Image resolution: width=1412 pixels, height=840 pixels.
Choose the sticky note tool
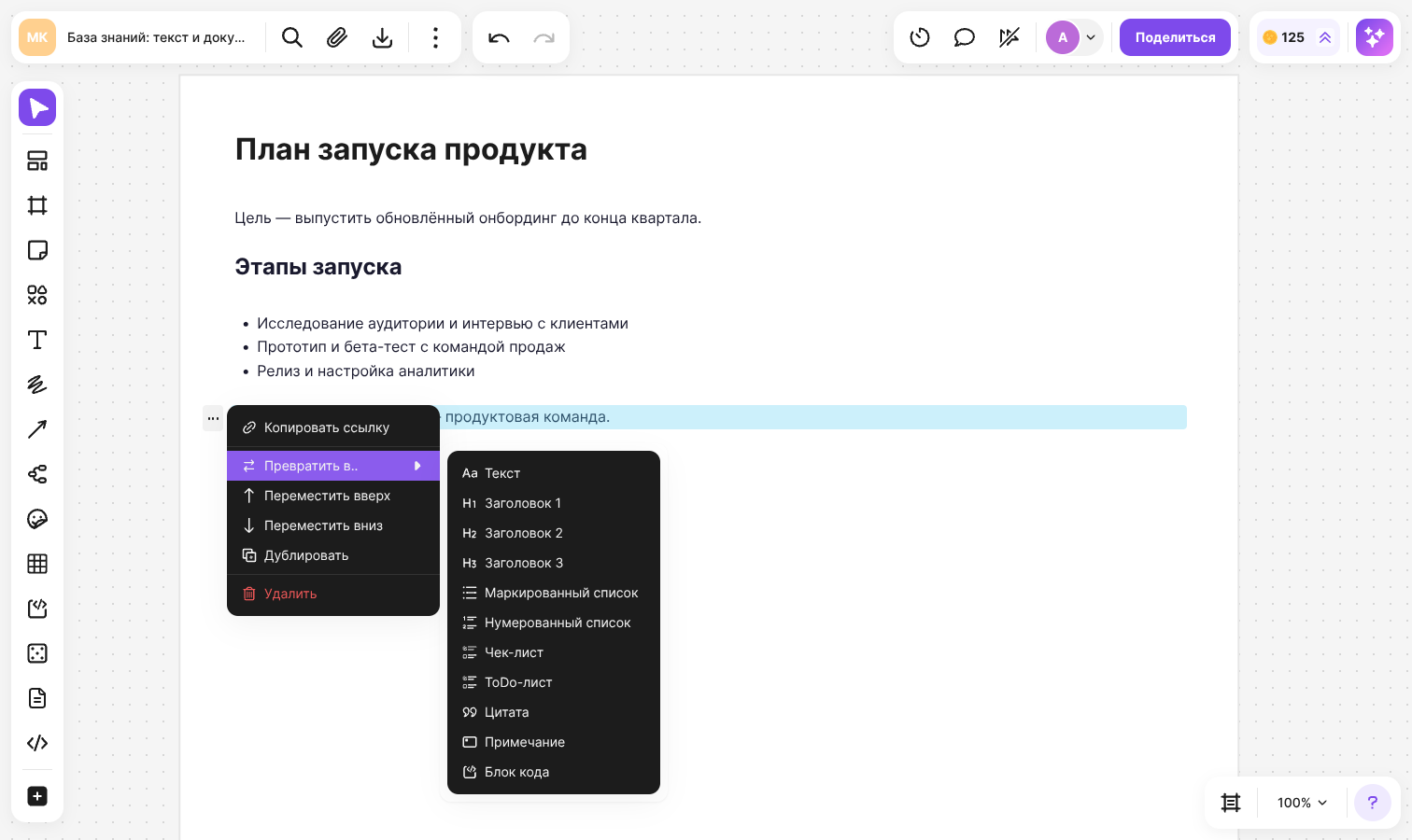point(37,250)
